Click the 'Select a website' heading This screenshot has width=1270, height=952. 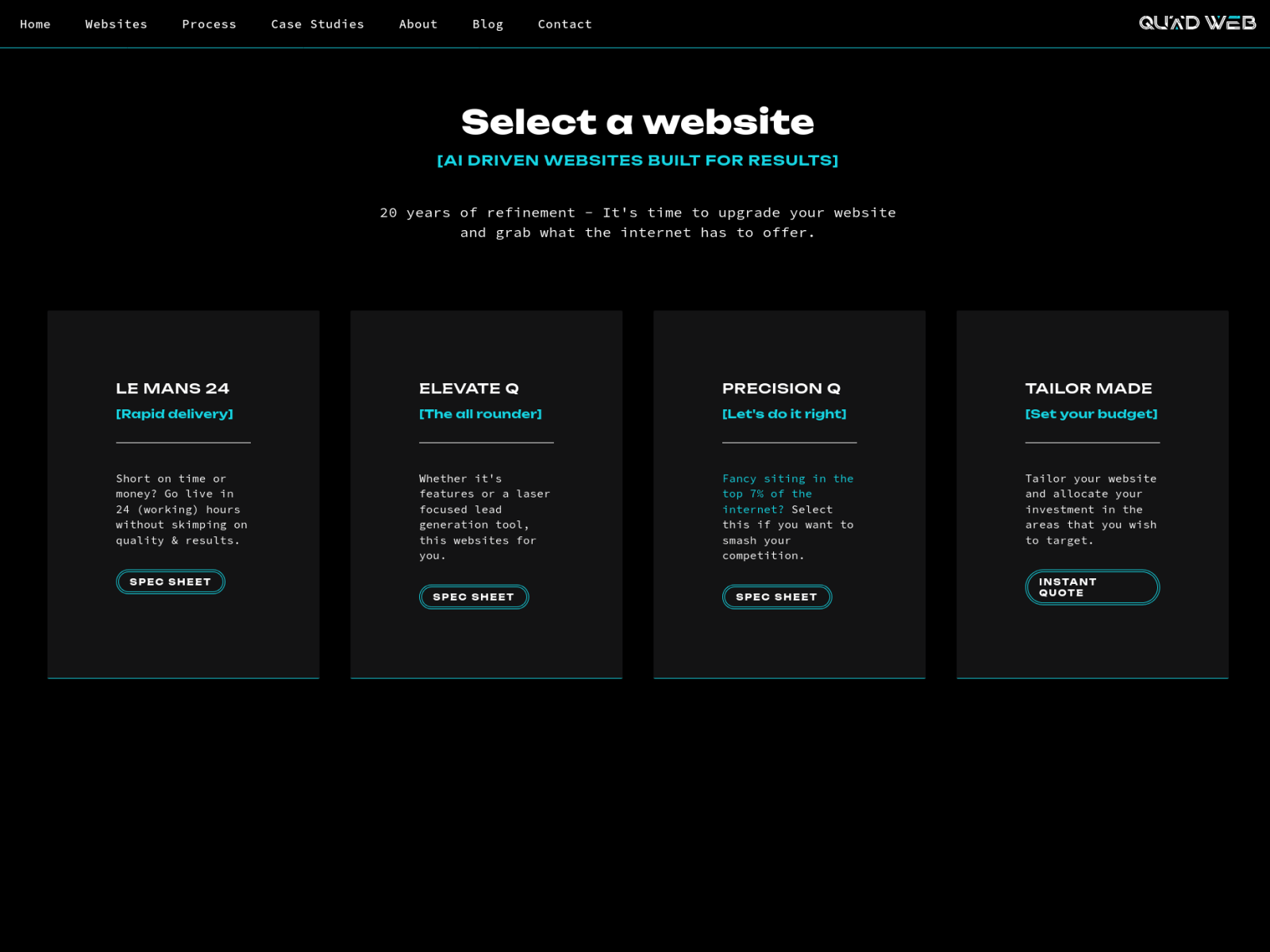pyautogui.click(x=637, y=122)
